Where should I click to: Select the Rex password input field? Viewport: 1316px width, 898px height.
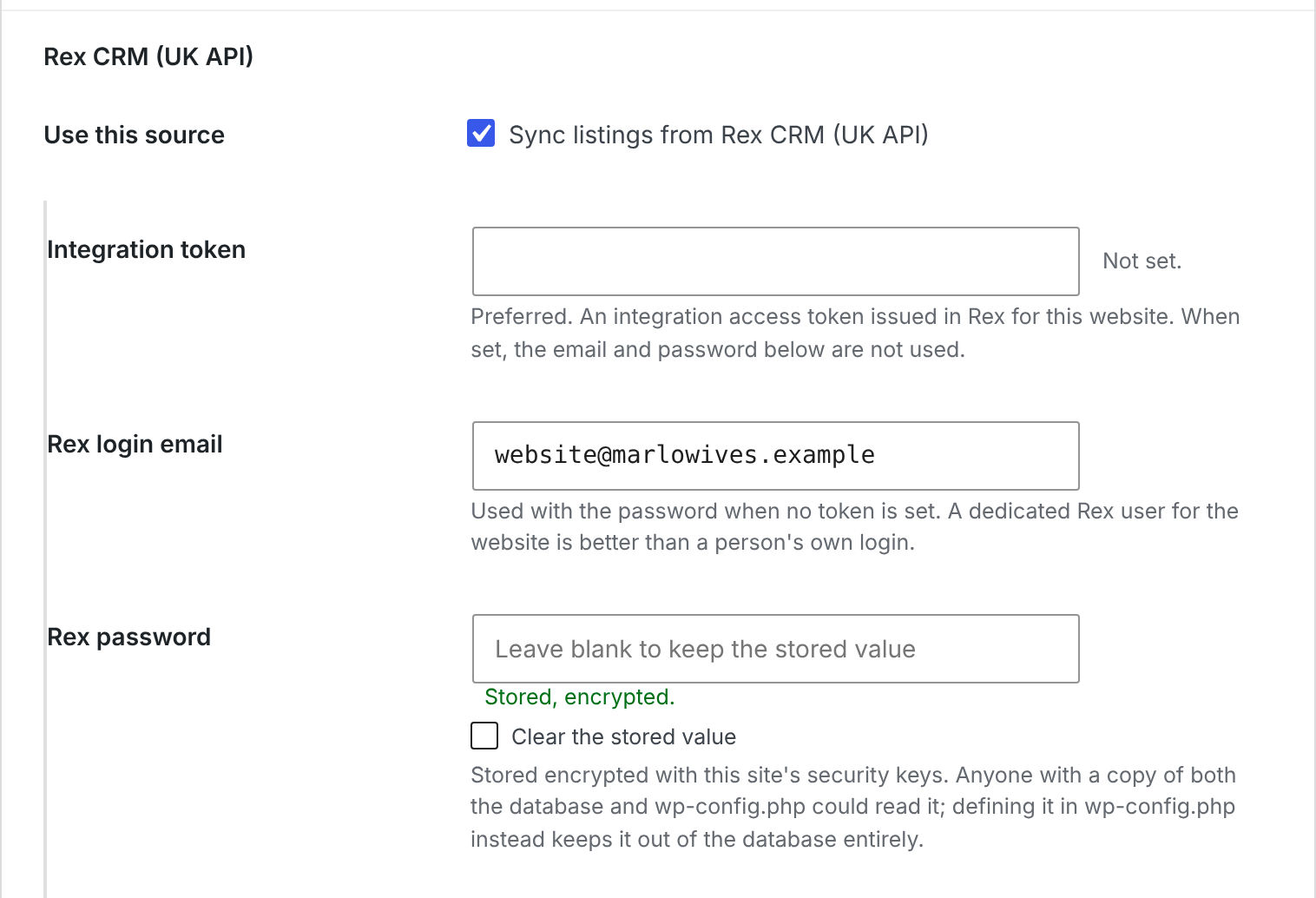(x=775, y=649)
